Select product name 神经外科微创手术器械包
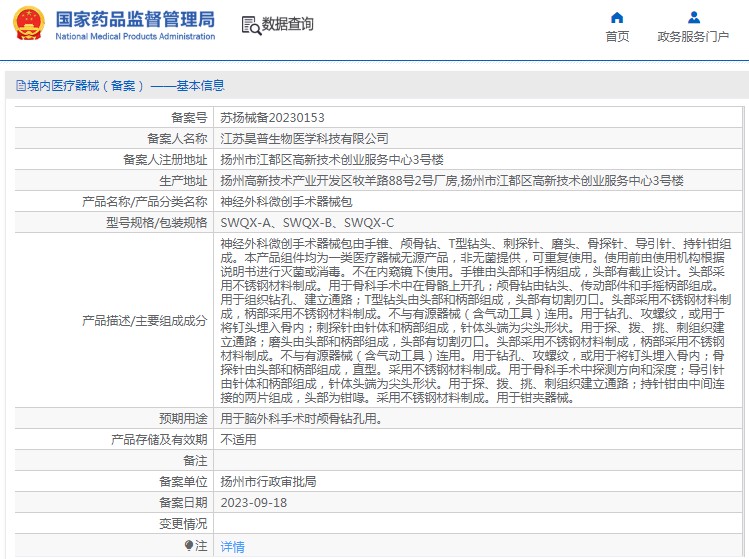749x559 pixels. [286, 202]
